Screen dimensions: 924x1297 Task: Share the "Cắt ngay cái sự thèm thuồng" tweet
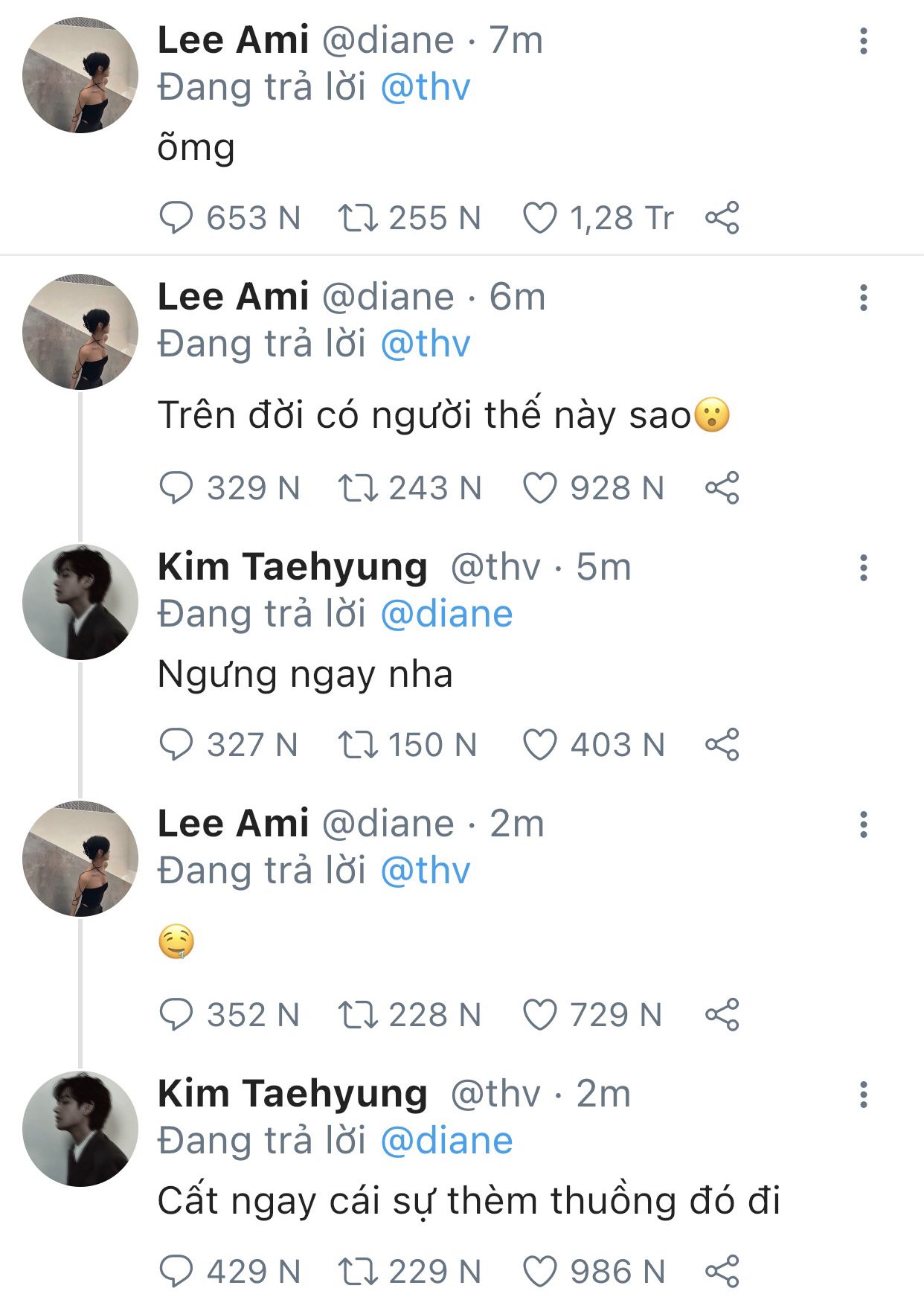coord(722,1271)
